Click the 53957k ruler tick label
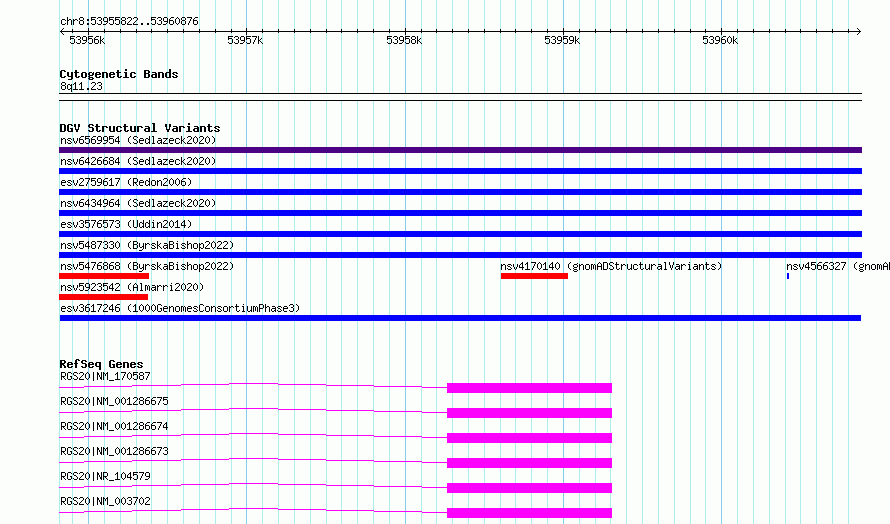890x524 pixels. click(x=245, y=40)
